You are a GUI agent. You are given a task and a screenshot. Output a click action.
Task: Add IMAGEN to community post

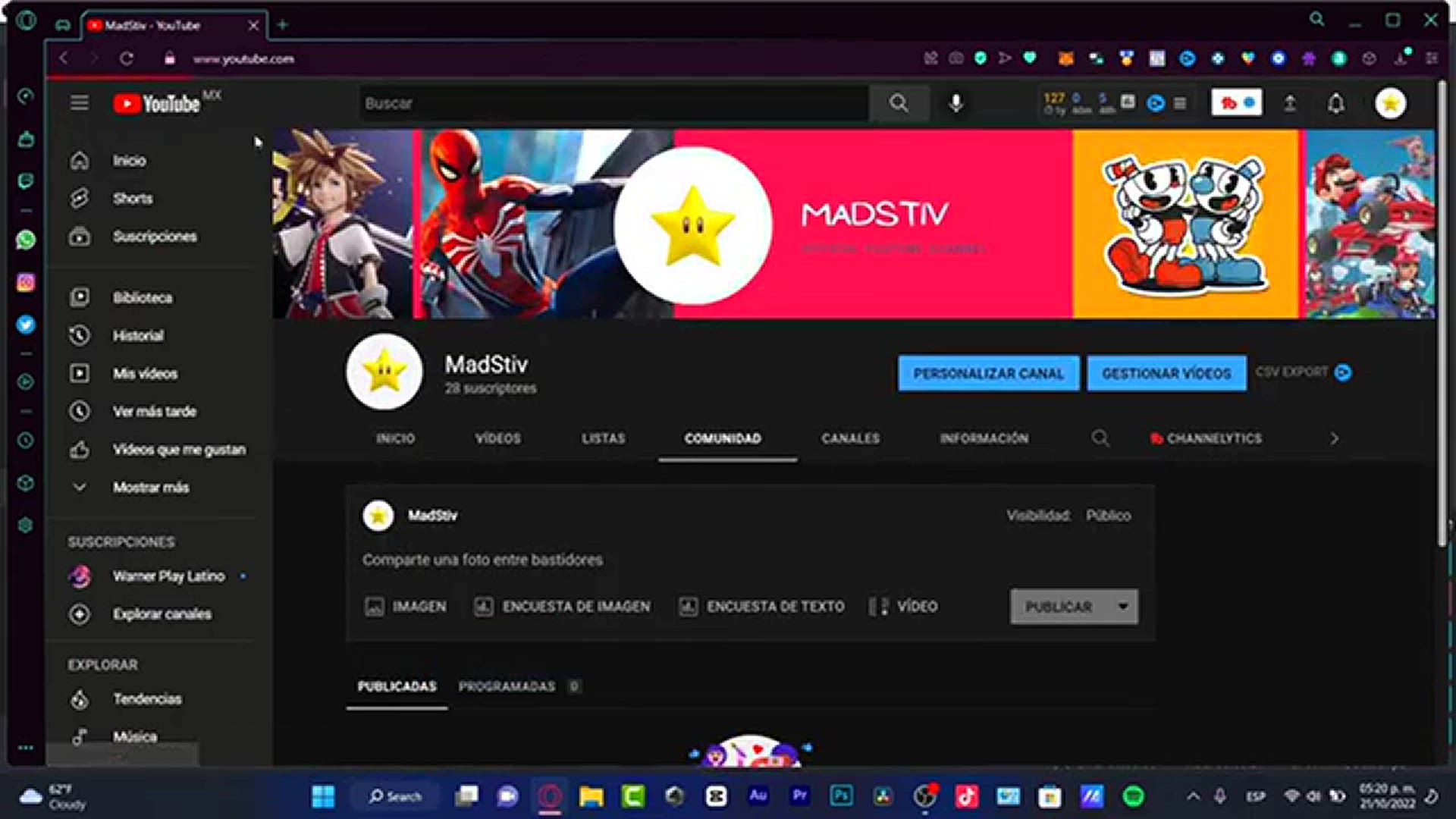(x=406, y=607)
